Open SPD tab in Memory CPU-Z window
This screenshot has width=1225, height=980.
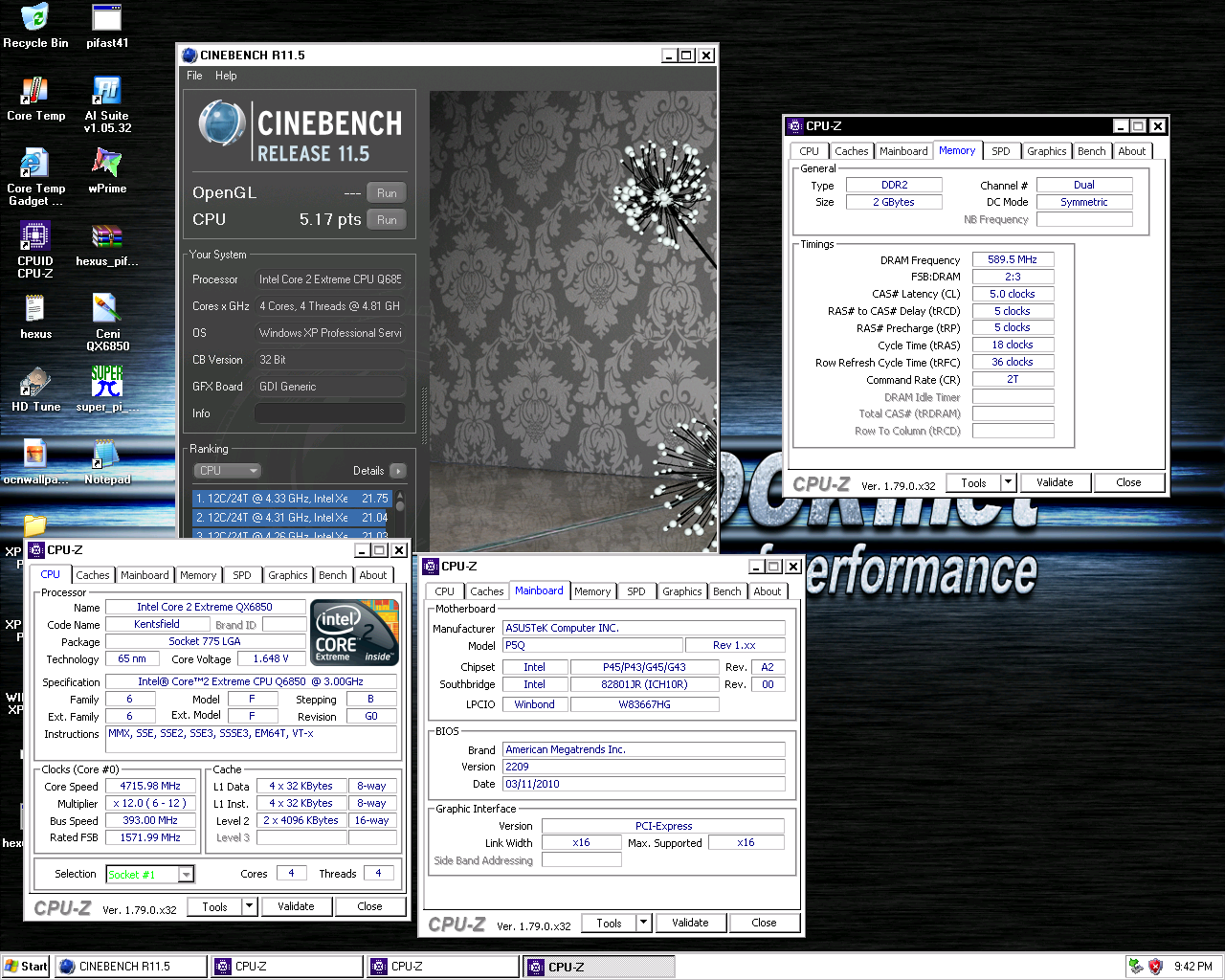pos(1001,151)
